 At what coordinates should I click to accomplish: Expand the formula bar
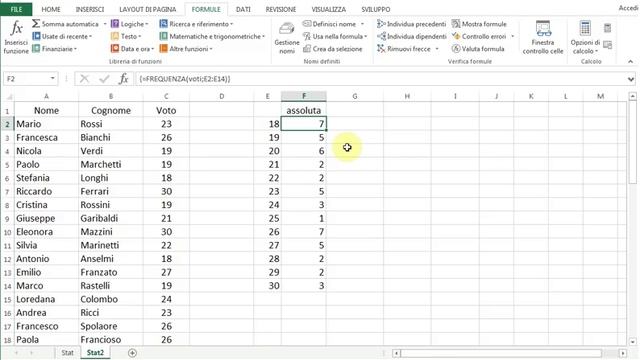pyautogui.click(x=631, y=79)
